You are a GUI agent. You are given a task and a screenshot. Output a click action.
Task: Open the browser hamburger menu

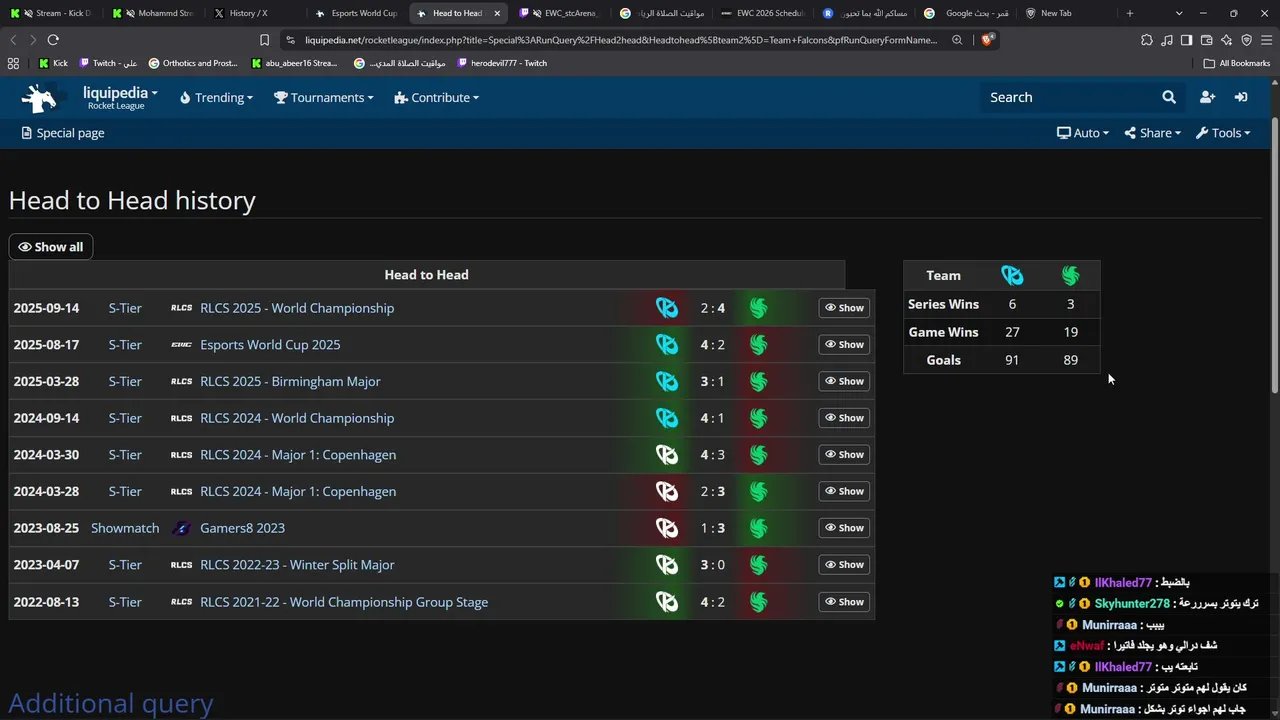click(1266, 40)
